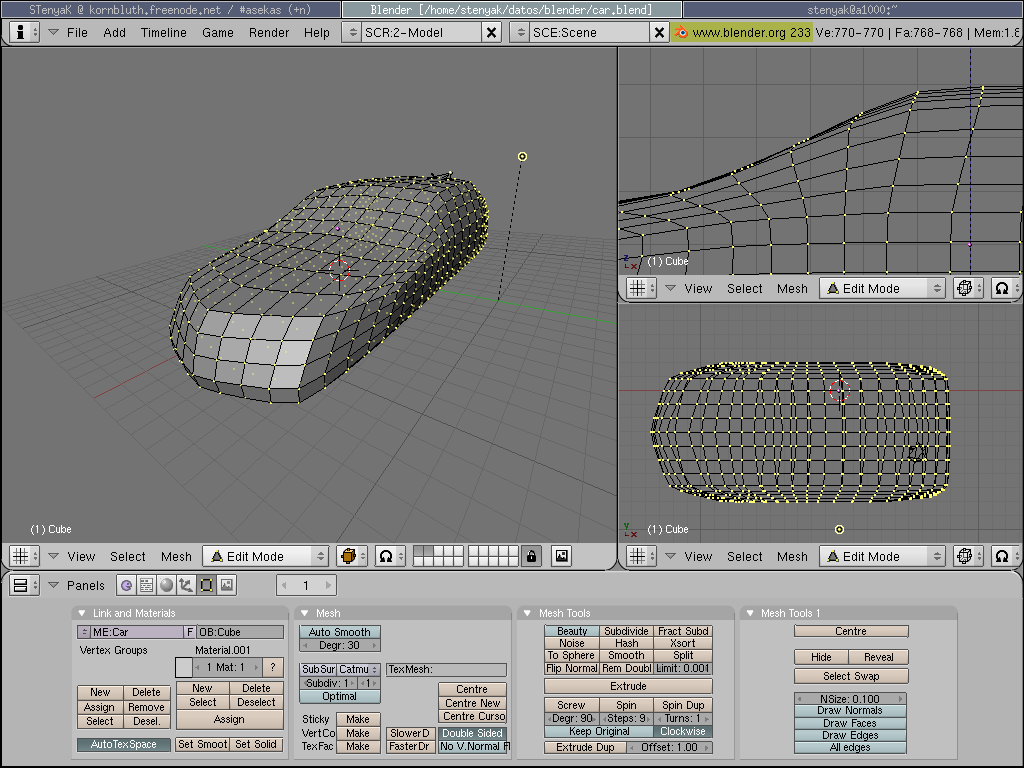Open Edit Mode dropdown in main 3D view
Image resolution: width=1024 pixels, height=768 pixels.
(x=265, y=556)
